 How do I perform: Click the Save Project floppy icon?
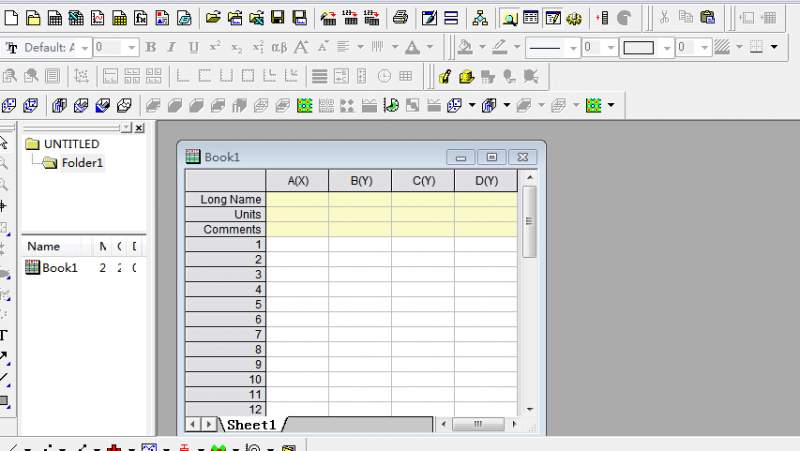pyautogui.click(x=278, y=18)
